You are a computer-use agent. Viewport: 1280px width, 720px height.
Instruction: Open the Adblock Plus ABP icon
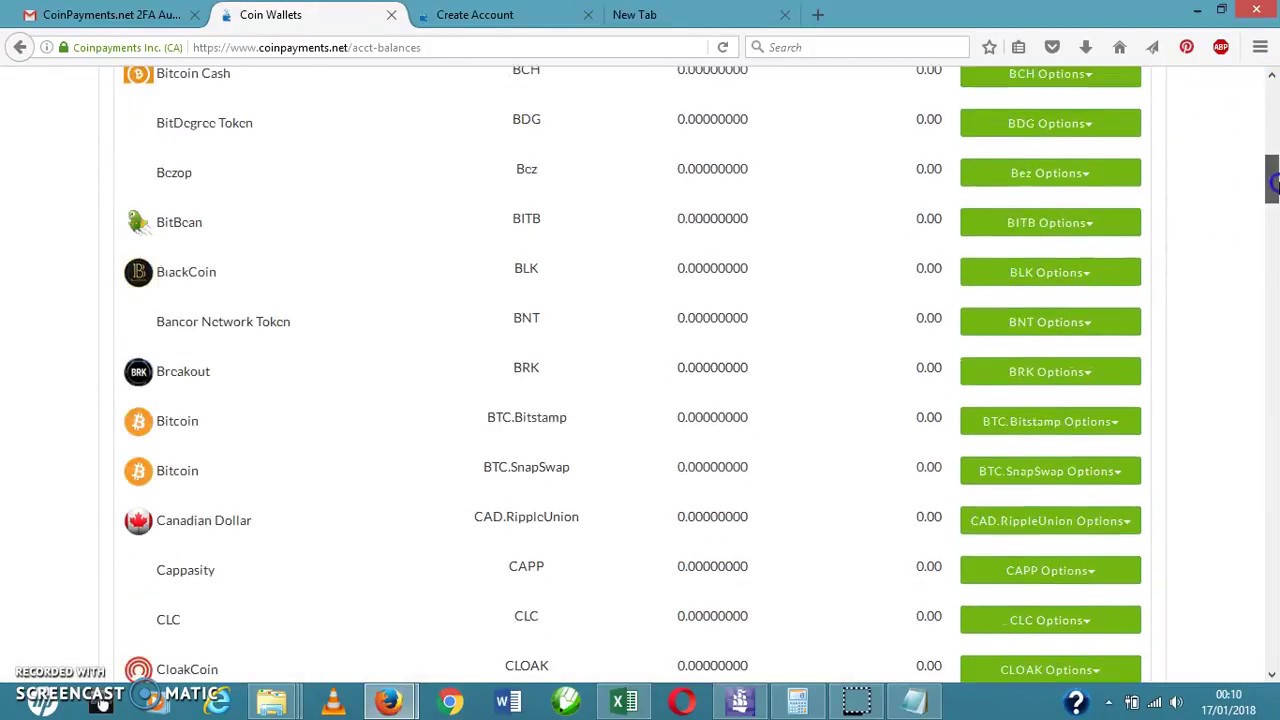point(1220,47)
